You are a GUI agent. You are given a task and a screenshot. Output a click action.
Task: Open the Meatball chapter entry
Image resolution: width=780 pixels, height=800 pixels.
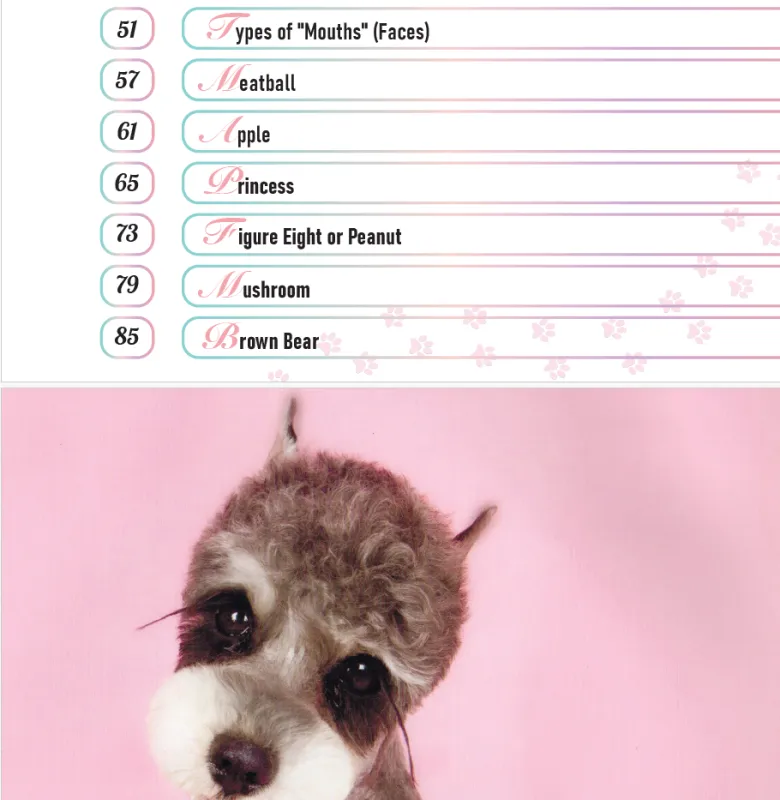(481, 80)
